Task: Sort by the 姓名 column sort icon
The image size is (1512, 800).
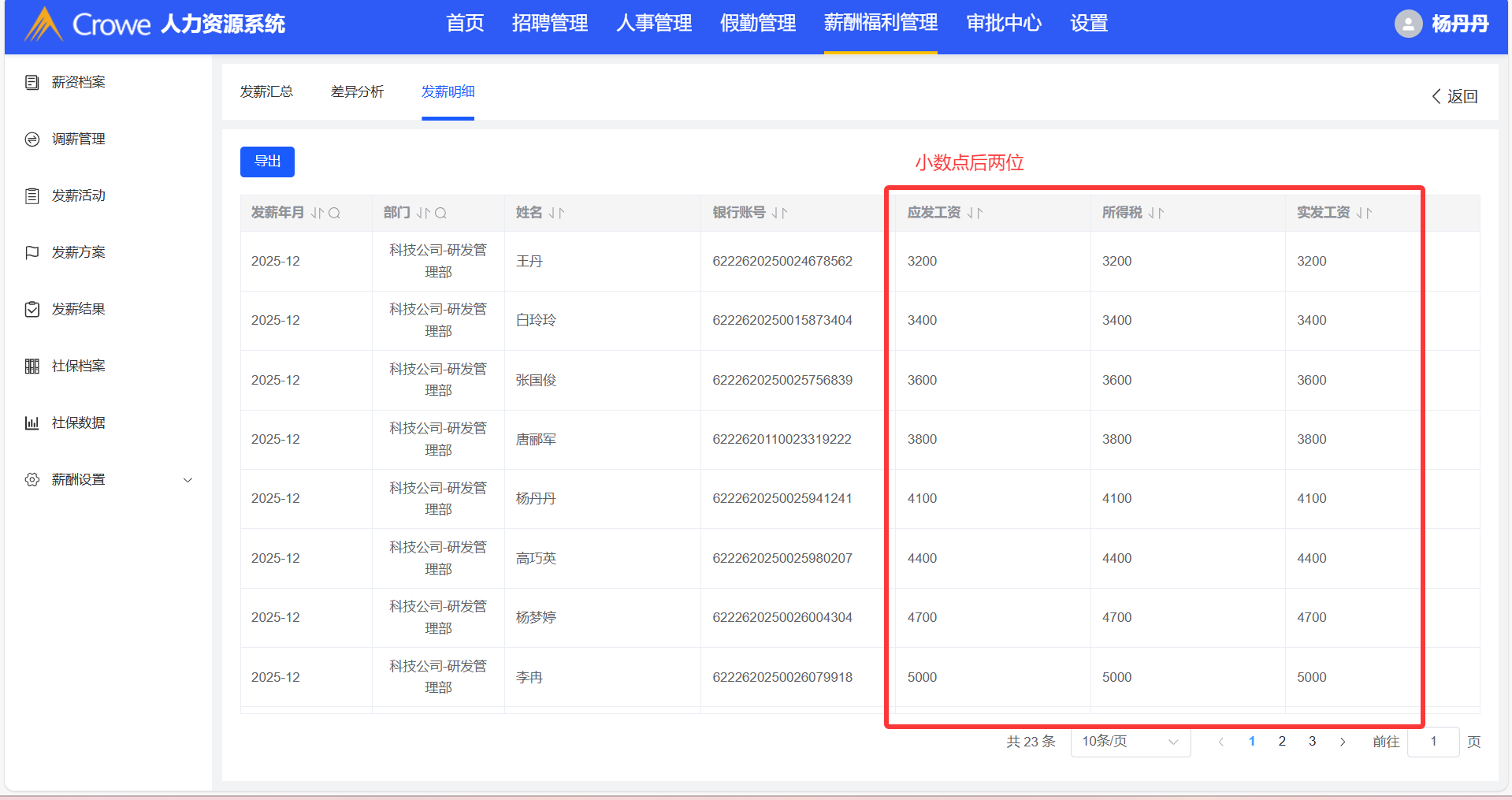Action: [556, 213]
